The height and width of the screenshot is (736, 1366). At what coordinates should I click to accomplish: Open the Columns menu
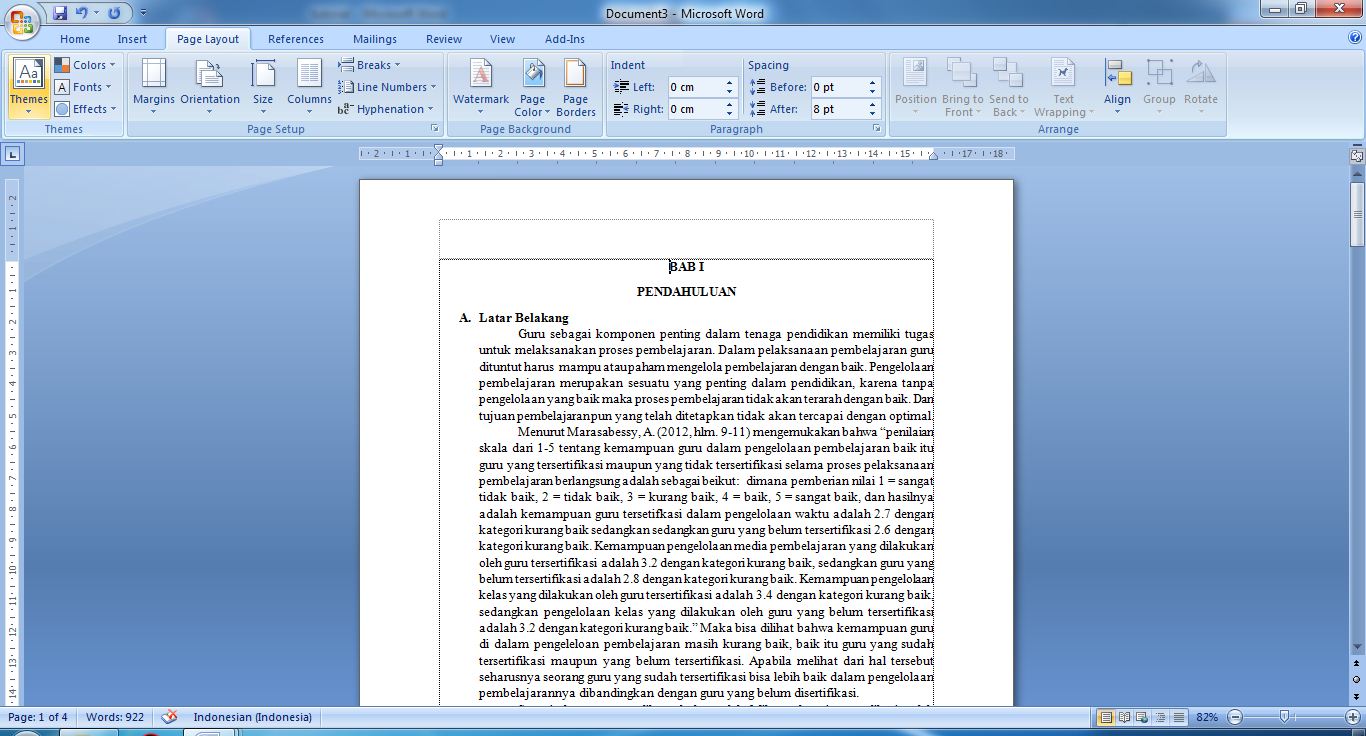tap(309, 86)
